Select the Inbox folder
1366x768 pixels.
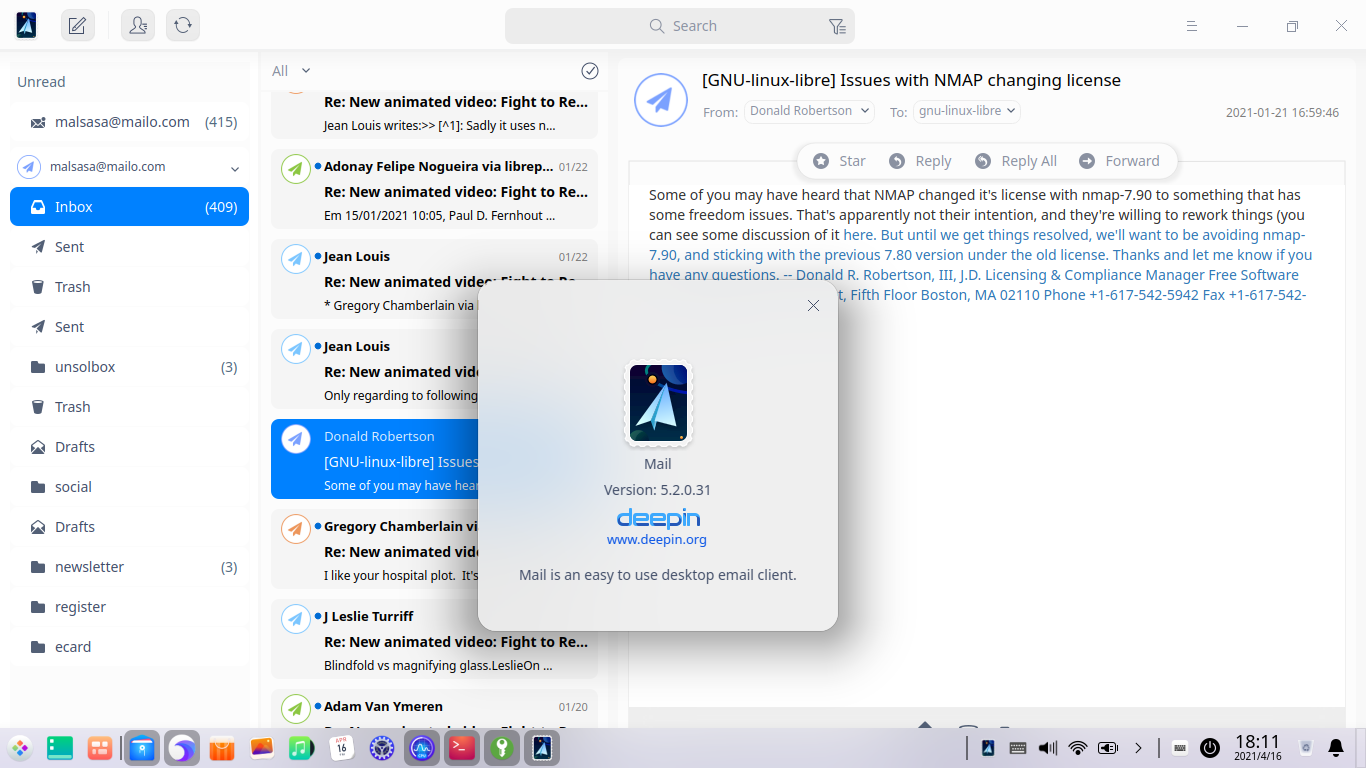pos(129,207)
